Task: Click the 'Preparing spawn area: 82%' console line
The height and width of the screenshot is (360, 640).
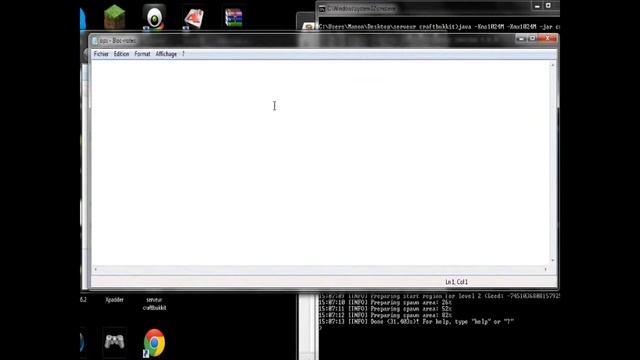Action: point(385,316)
